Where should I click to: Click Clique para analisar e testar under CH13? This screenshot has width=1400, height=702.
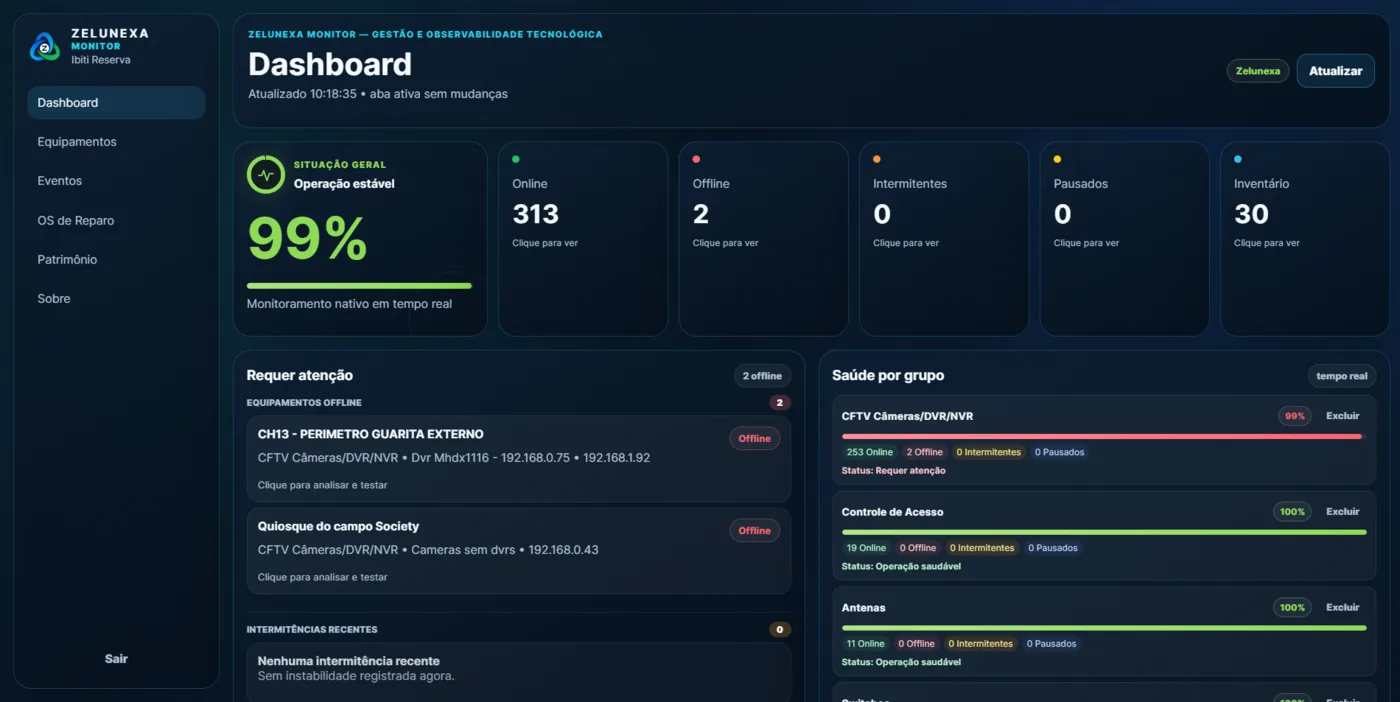[322, 485]
